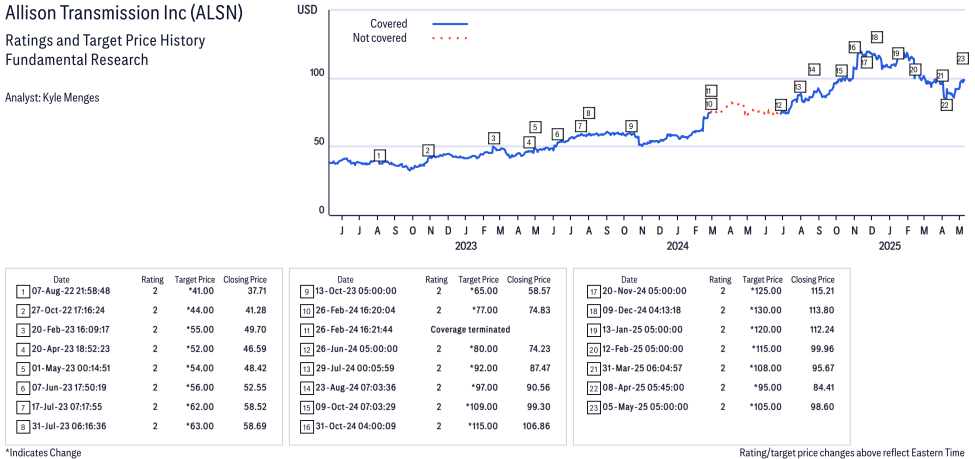Viewport: 975px width, 459px height.
Task: Click chart marker 2 on the price line
Action: click(428, 150)
